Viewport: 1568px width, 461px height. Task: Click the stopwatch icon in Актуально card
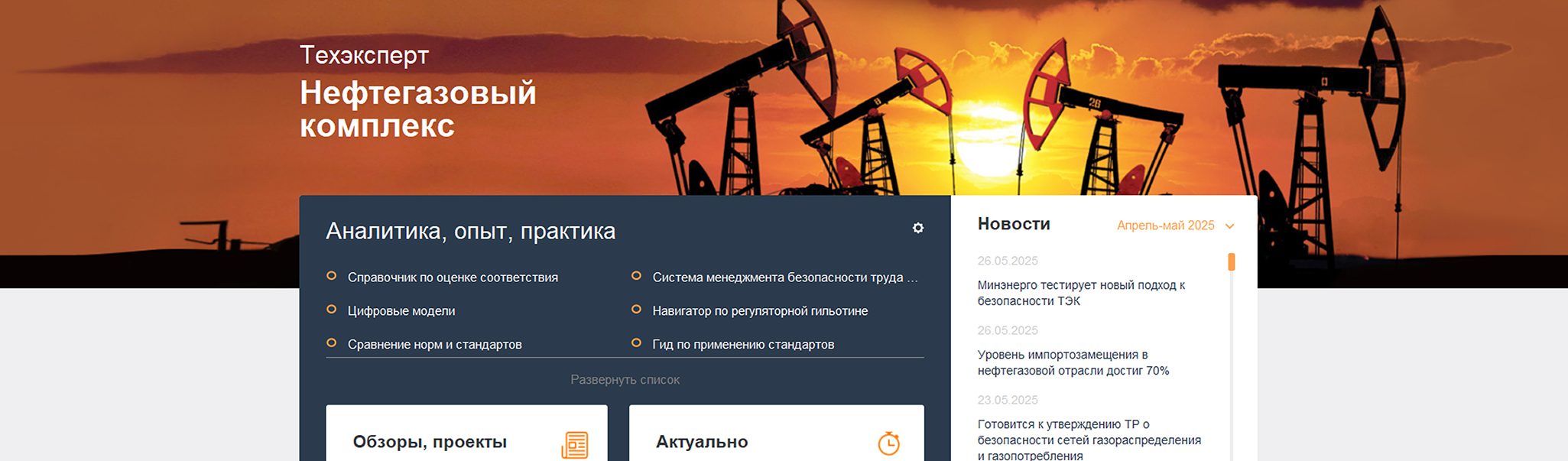888,443
